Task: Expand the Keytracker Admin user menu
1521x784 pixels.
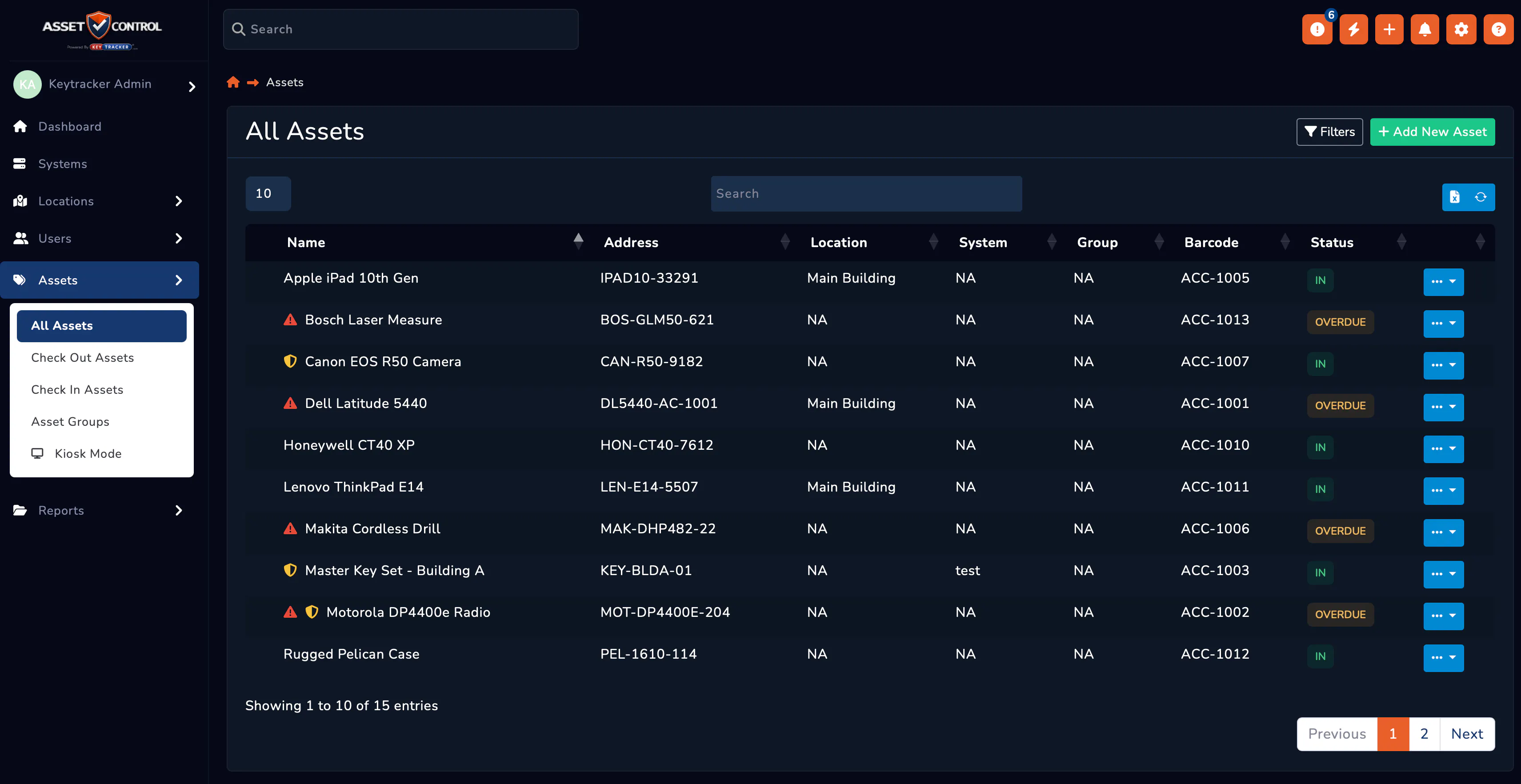Action: tap(192, 87)
